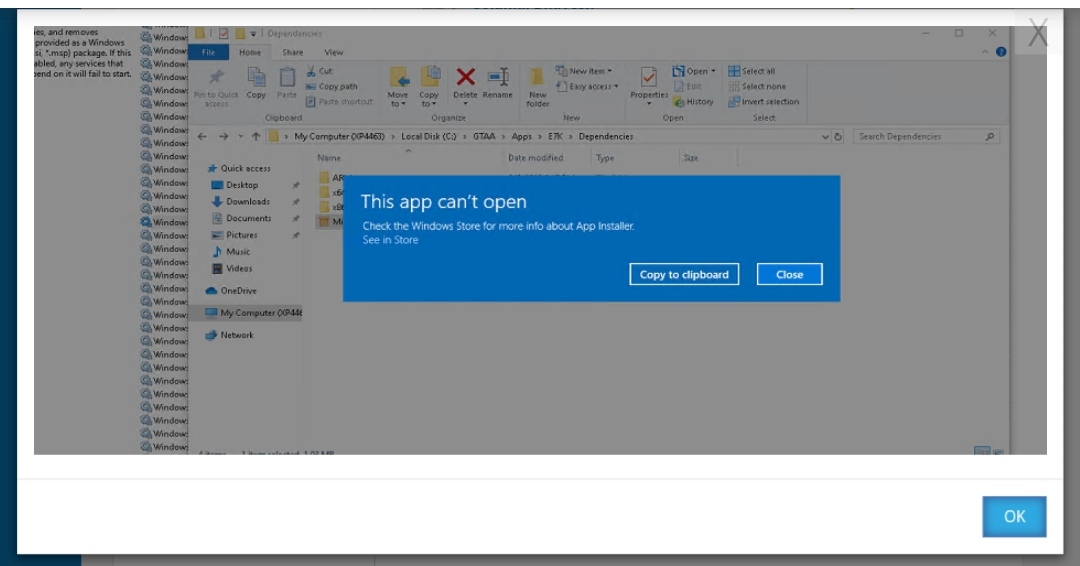This screenshot has width=1080, height=566.
Task: Open the See in Store link
Action: click(391, 240)
